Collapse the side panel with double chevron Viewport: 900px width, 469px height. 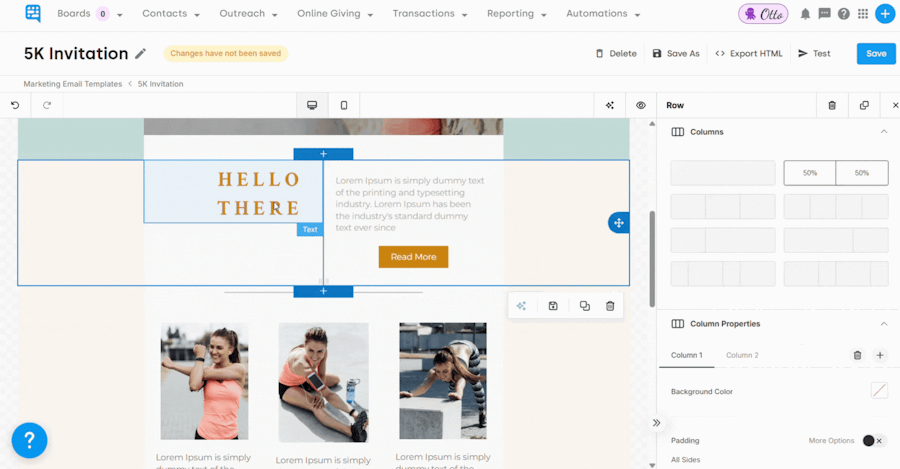[657, 423]
